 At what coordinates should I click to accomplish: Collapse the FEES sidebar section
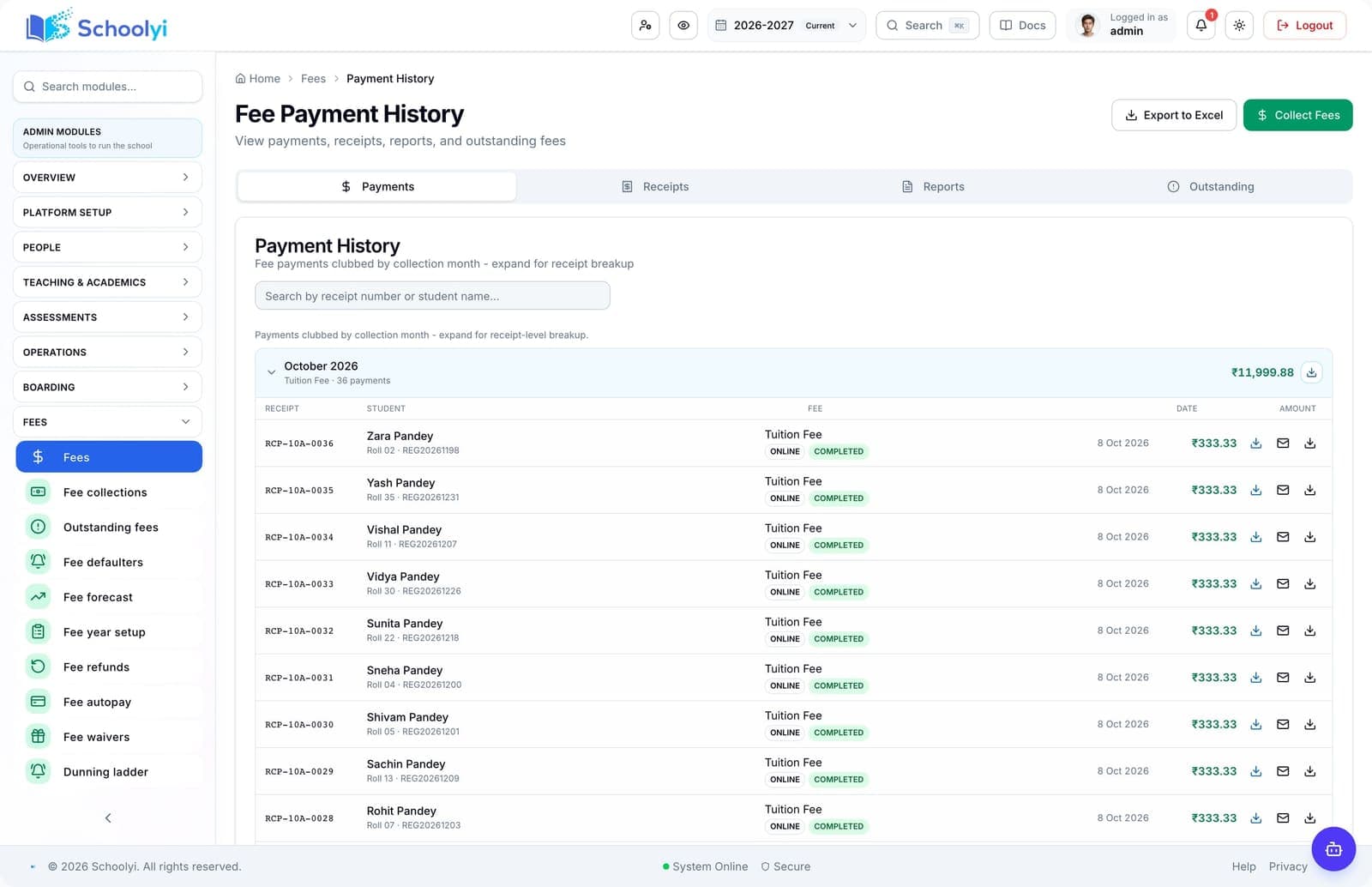(107, 422)
